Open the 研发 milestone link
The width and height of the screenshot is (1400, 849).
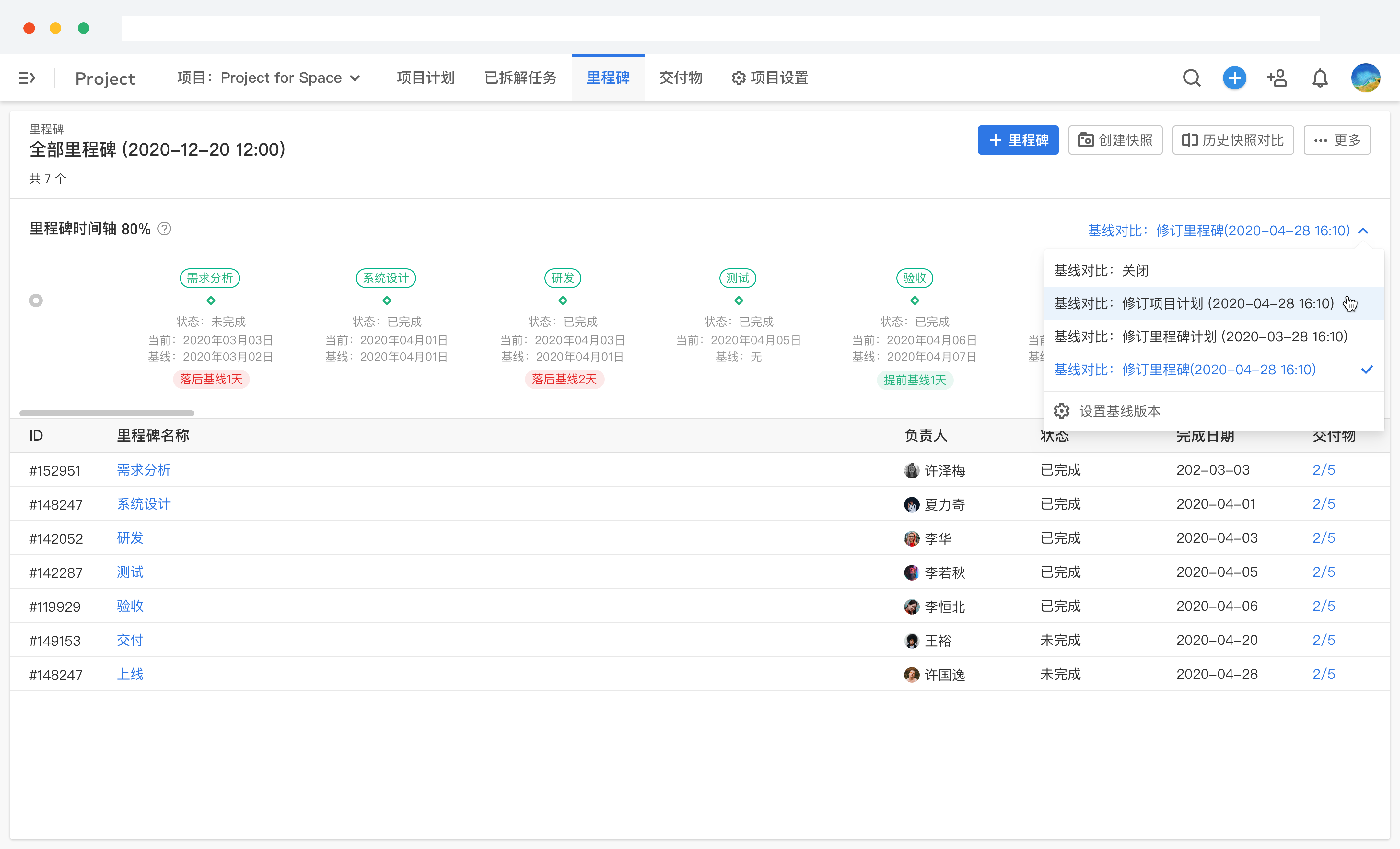coord(130,538)
